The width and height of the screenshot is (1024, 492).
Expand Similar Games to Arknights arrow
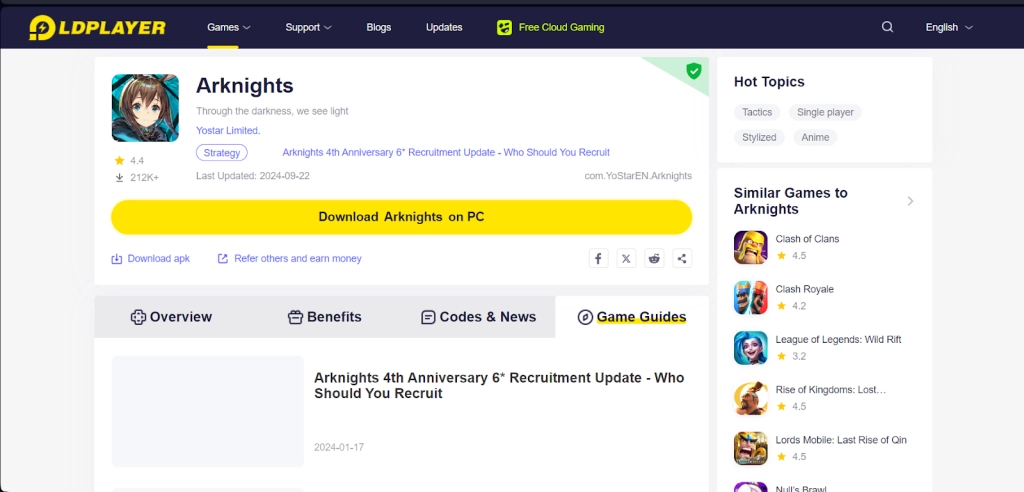(910, 201)
